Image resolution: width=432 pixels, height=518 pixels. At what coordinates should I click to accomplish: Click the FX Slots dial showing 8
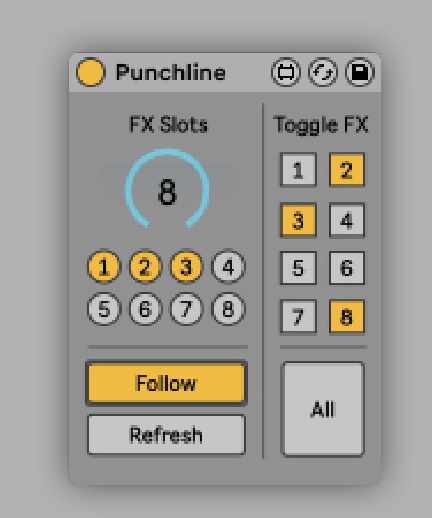pos(167,189)
